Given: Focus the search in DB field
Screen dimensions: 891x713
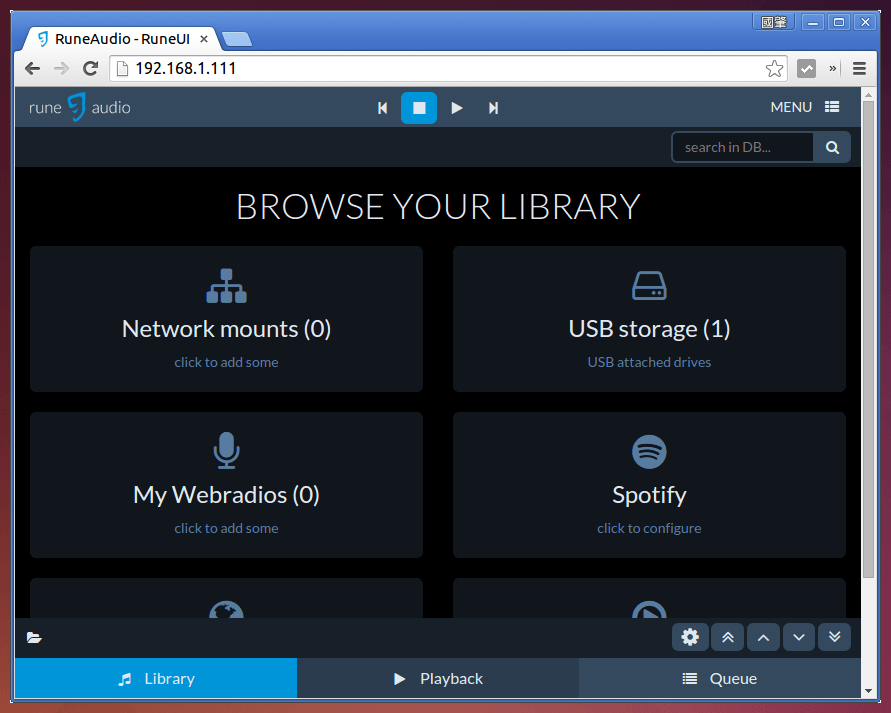Looking at the screenshot, I should tap(742, 147).
